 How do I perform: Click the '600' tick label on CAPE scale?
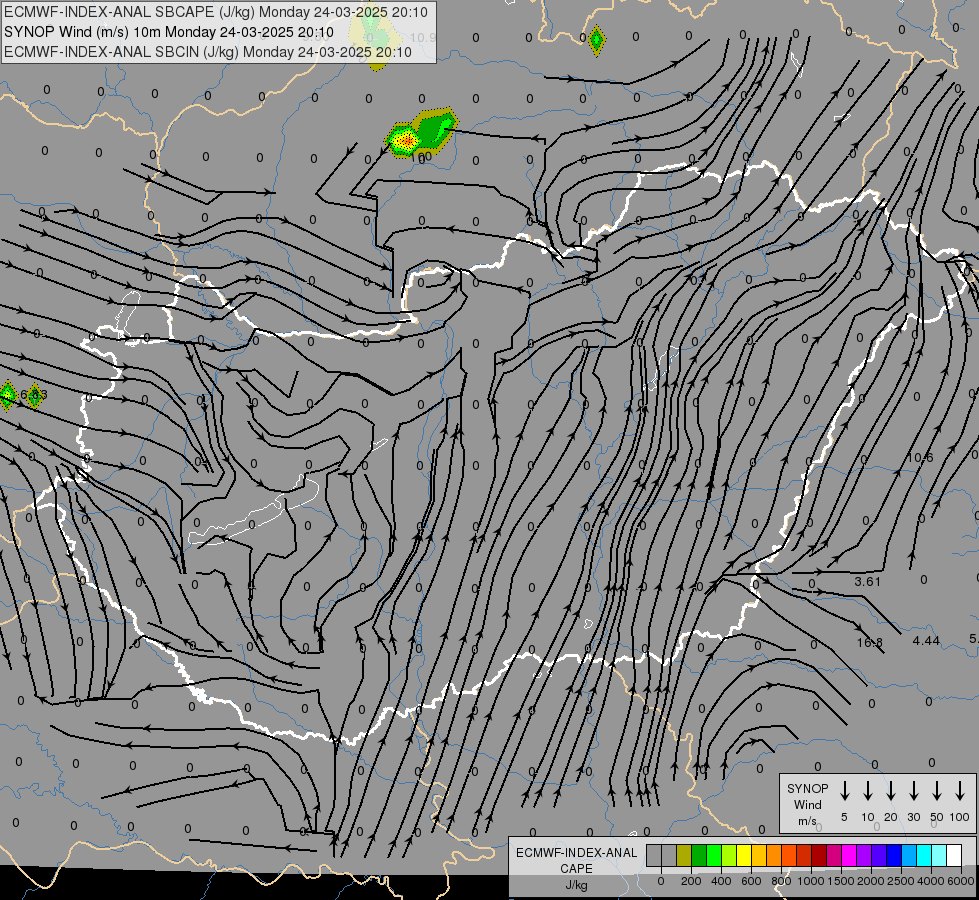click(751, 881)
